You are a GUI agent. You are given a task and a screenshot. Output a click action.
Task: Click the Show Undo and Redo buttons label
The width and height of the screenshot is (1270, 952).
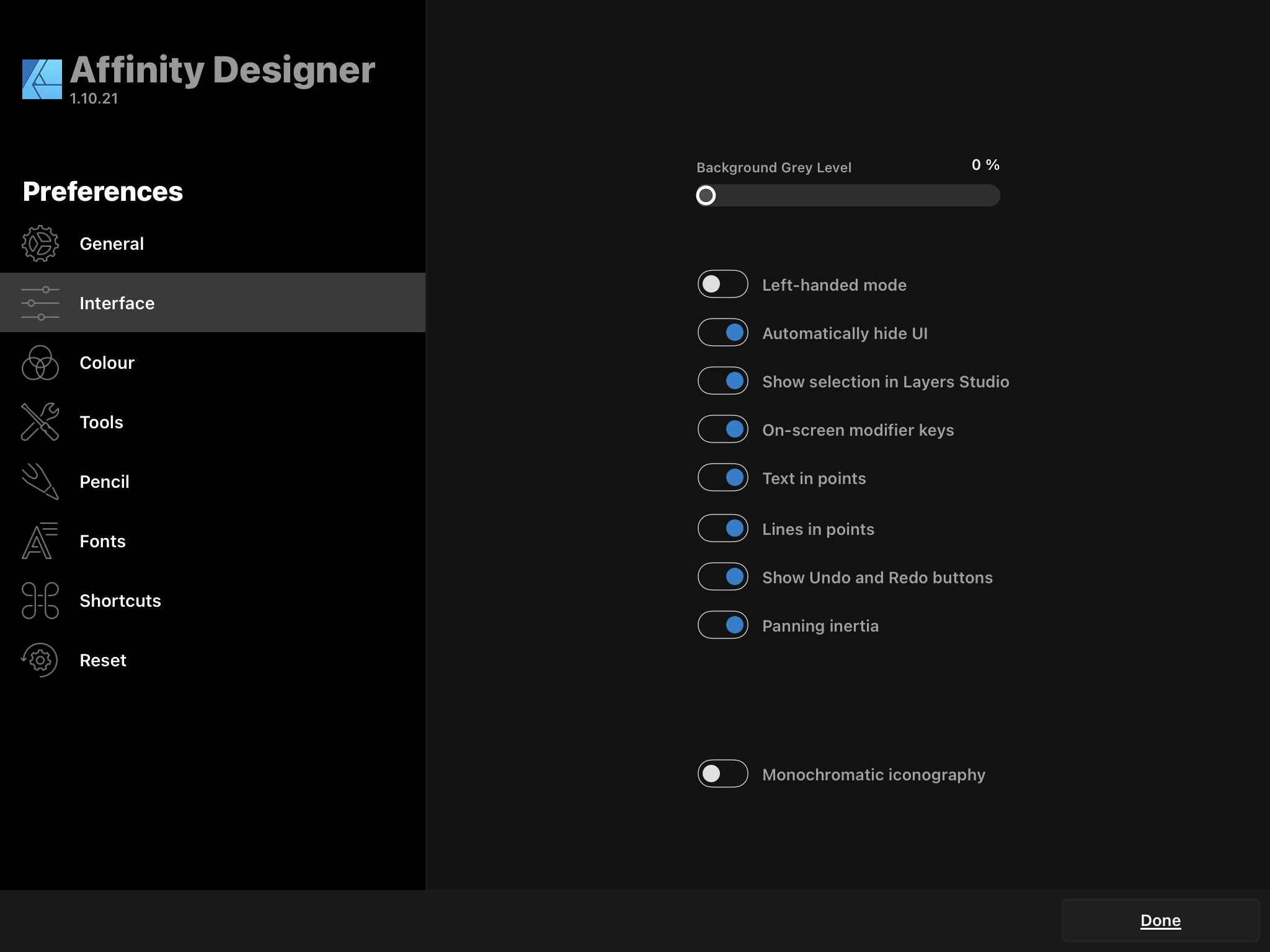pos(877,578)
